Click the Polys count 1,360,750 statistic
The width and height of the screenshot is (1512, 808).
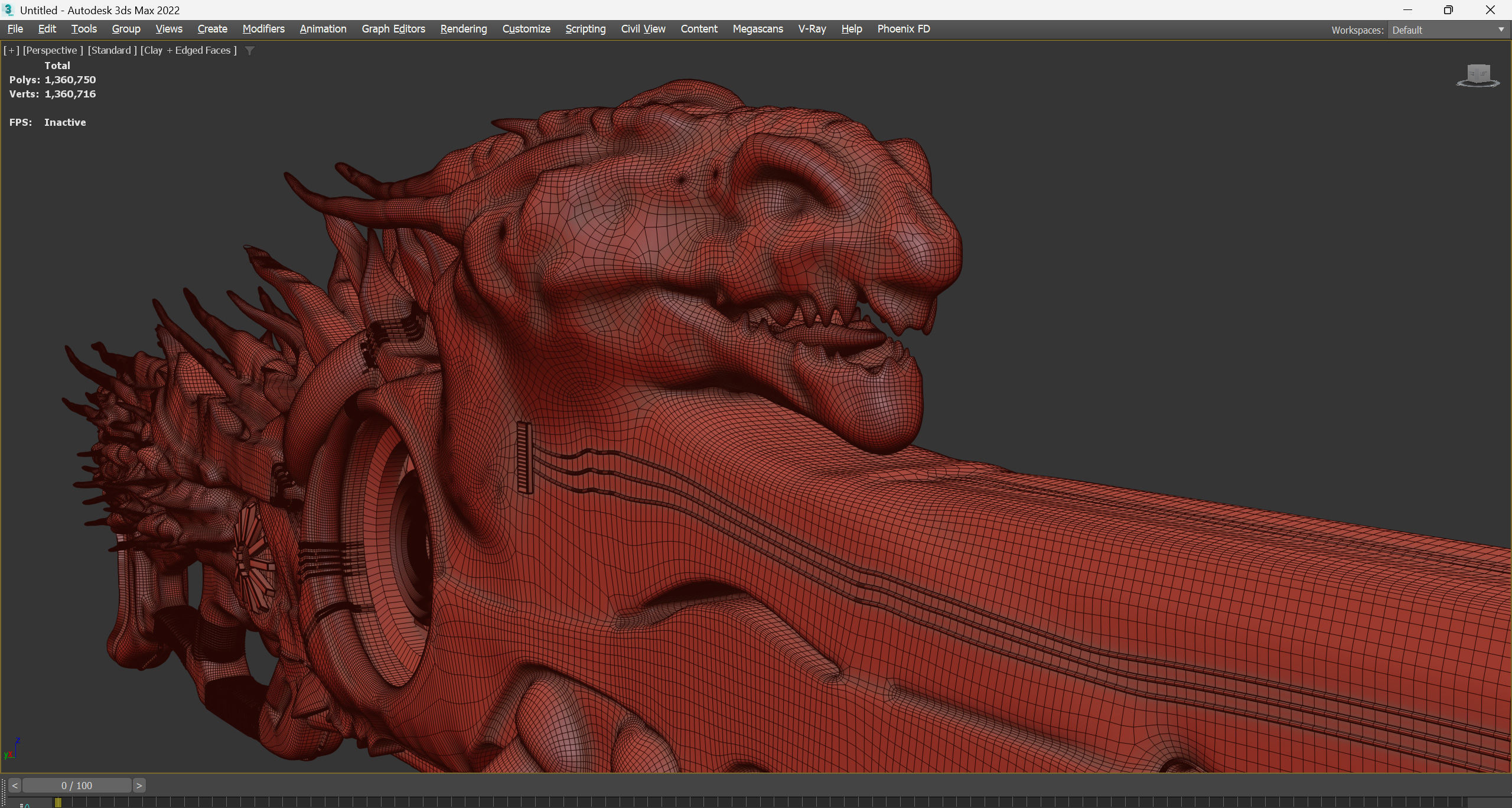coord(53,80)
